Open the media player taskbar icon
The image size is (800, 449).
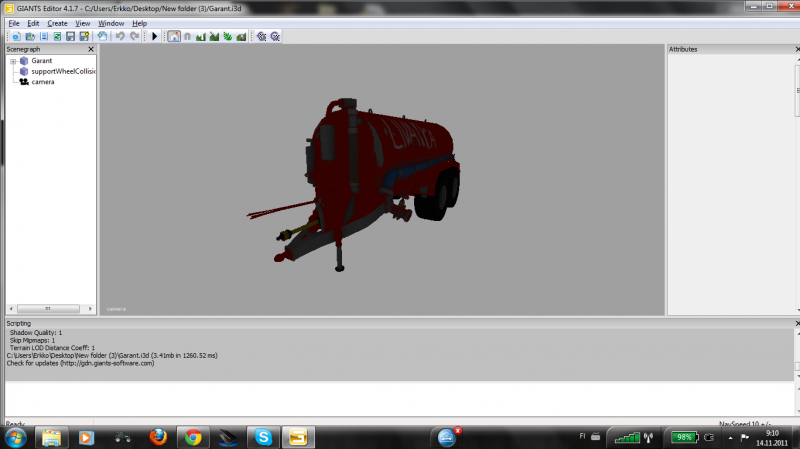click(87, 438)
